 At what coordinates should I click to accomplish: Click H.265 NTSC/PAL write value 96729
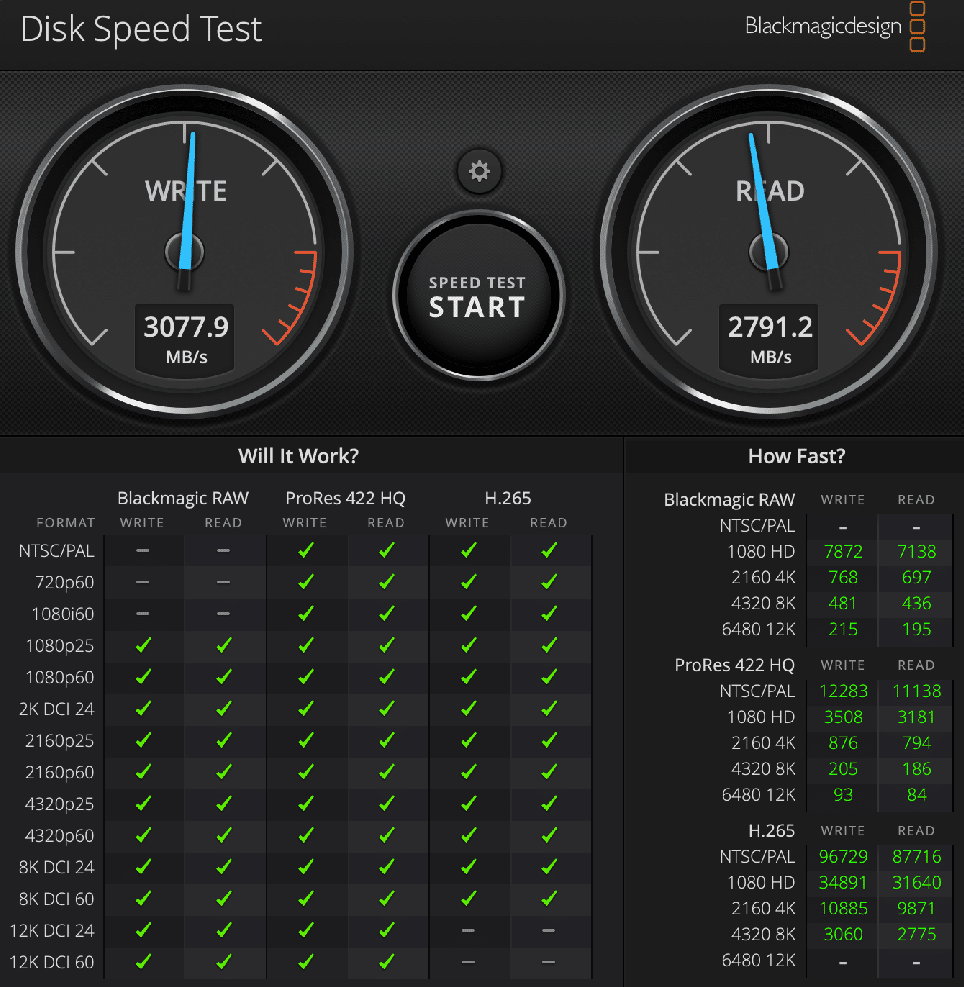click(x=843, y=857)
